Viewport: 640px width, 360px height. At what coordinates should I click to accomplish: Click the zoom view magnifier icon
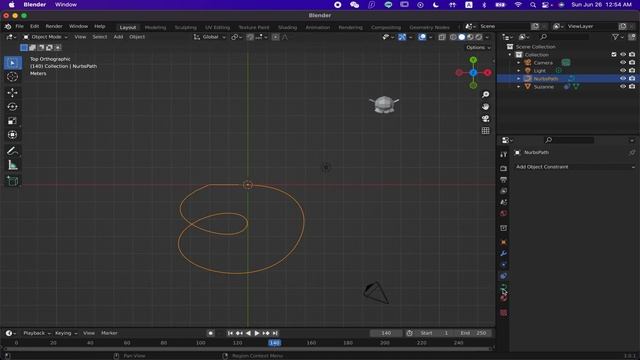click(x=485, y=95)
